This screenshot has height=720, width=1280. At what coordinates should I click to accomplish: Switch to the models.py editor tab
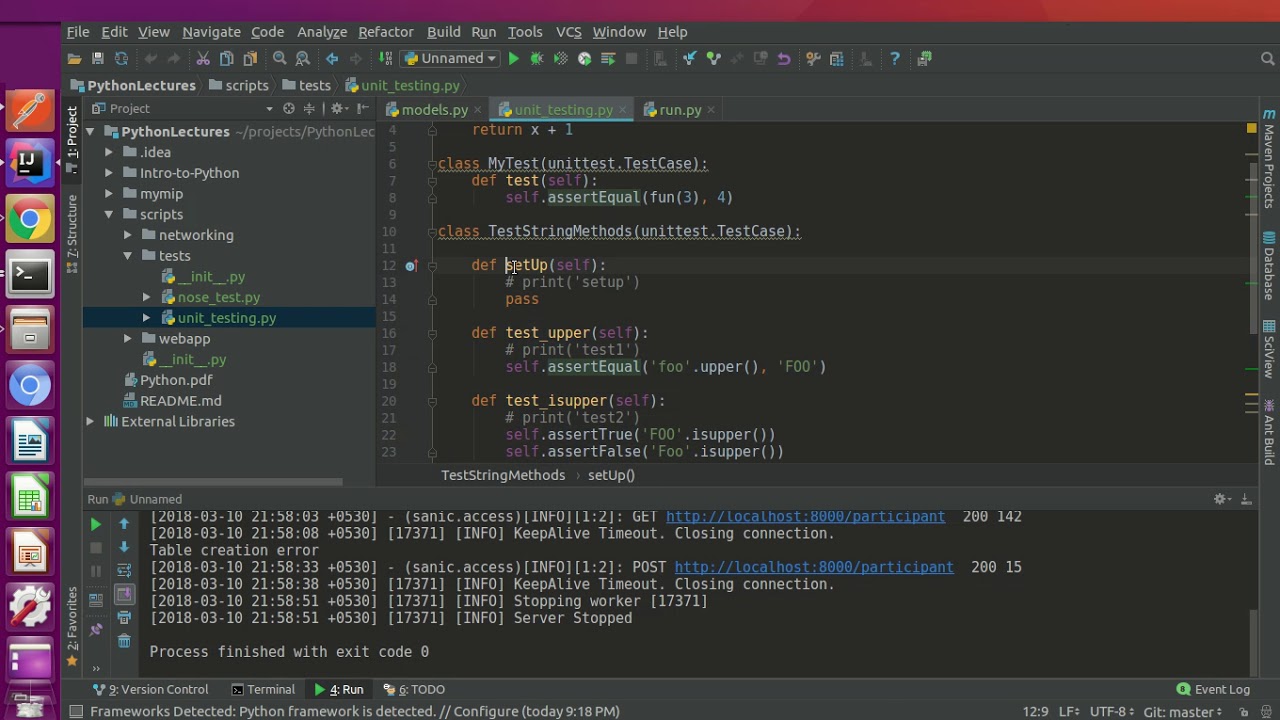435,110
